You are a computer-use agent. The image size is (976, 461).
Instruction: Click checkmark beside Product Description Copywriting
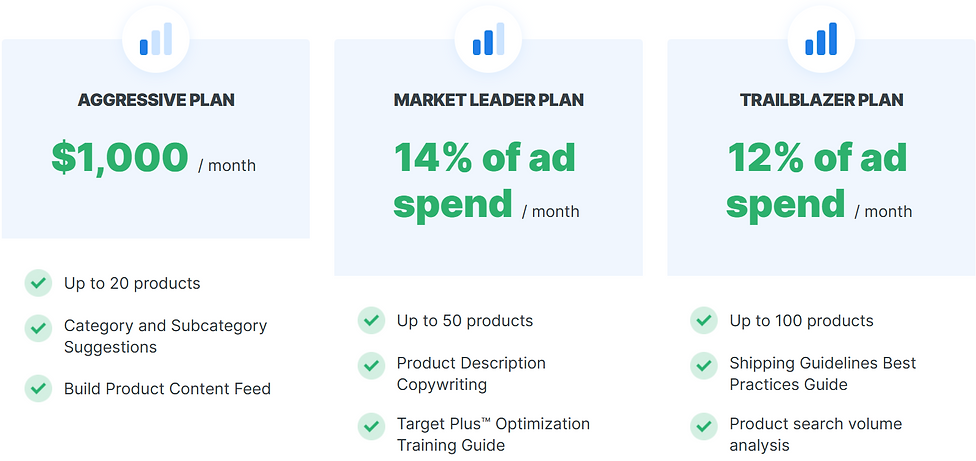coord(371,364)
